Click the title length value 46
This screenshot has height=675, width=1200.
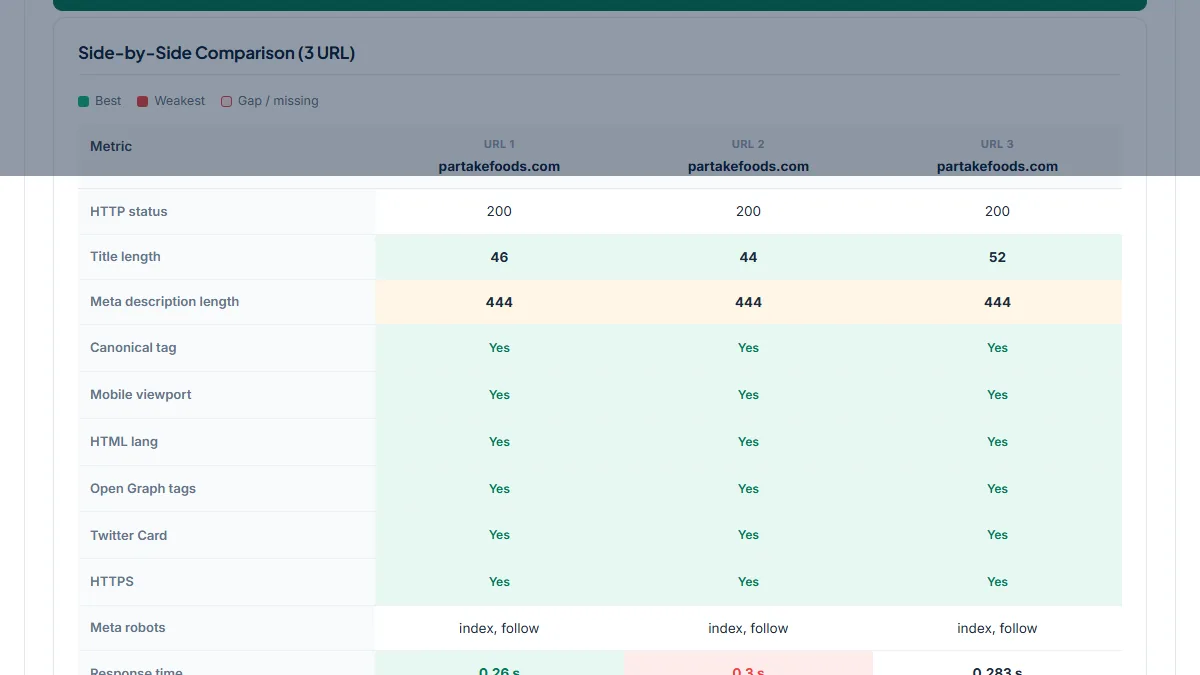(499, 257)
